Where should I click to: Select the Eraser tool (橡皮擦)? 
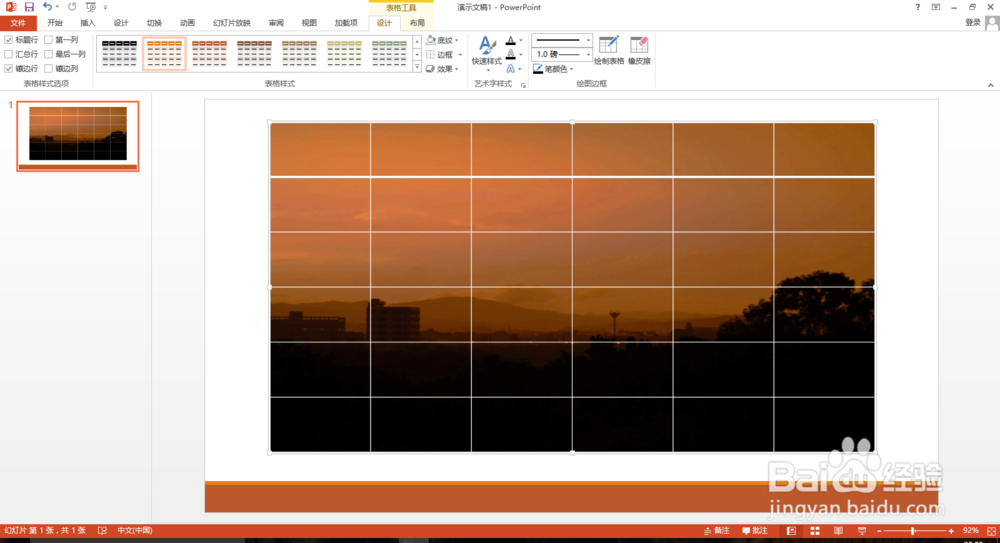[639, 50]
